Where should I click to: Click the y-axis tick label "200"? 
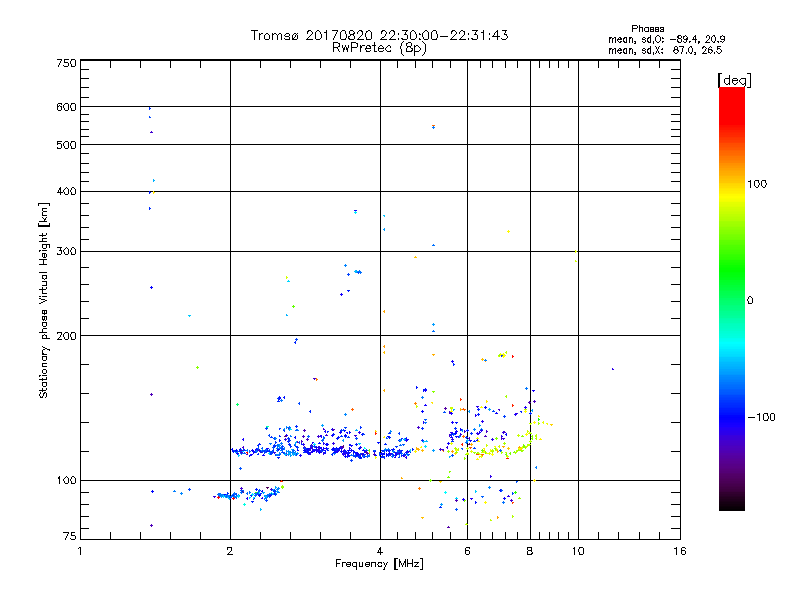(x=66, y=336)
